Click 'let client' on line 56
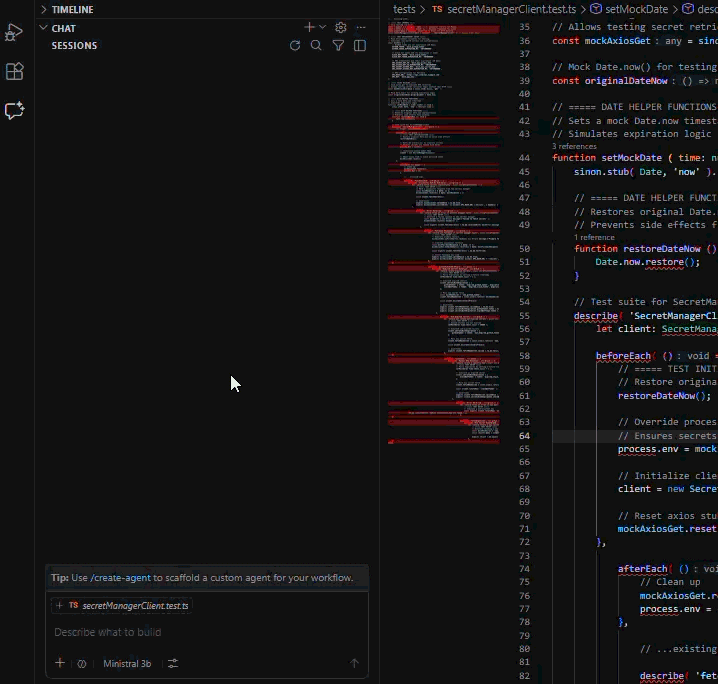 point(623,329)
